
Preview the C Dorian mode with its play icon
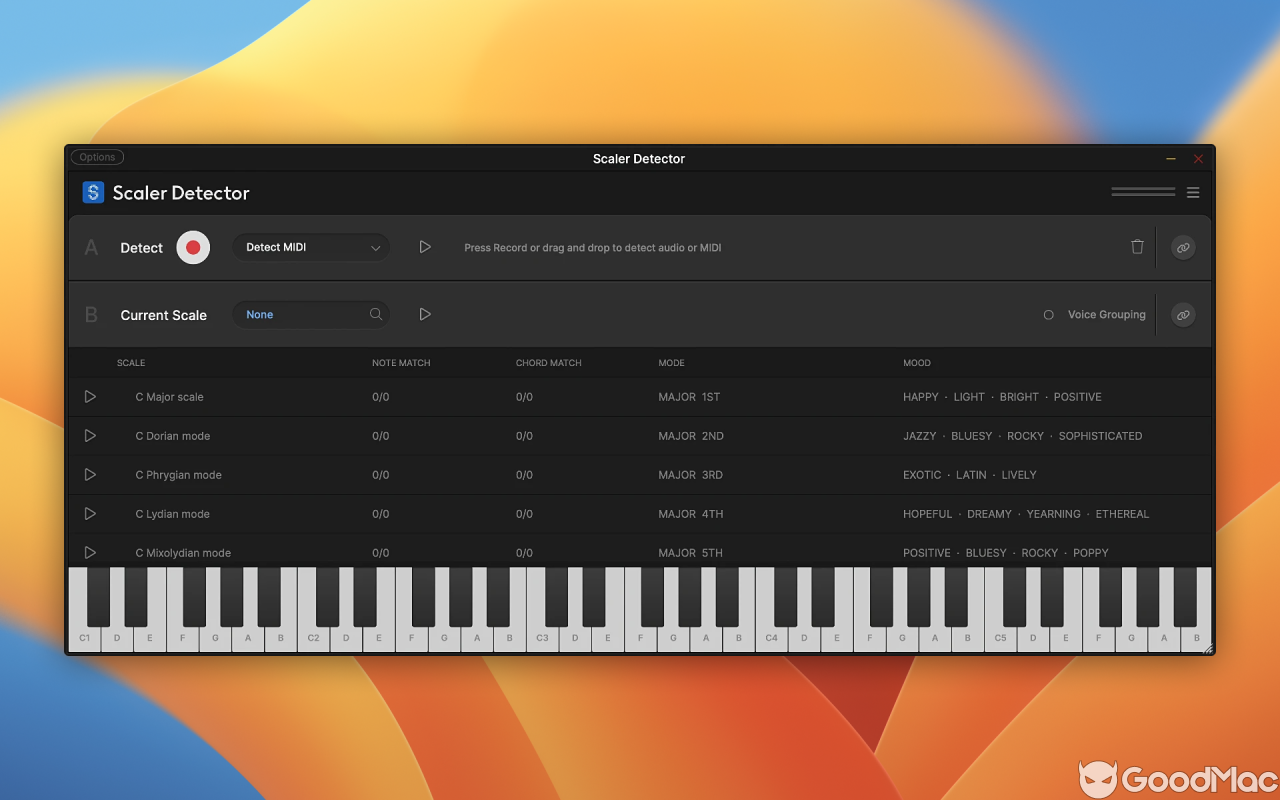click(89, 435)
